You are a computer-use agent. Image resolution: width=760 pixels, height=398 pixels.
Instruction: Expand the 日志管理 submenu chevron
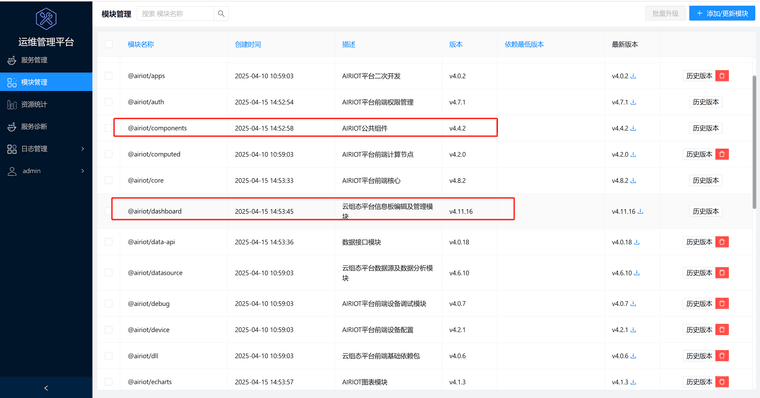[82, 149]
